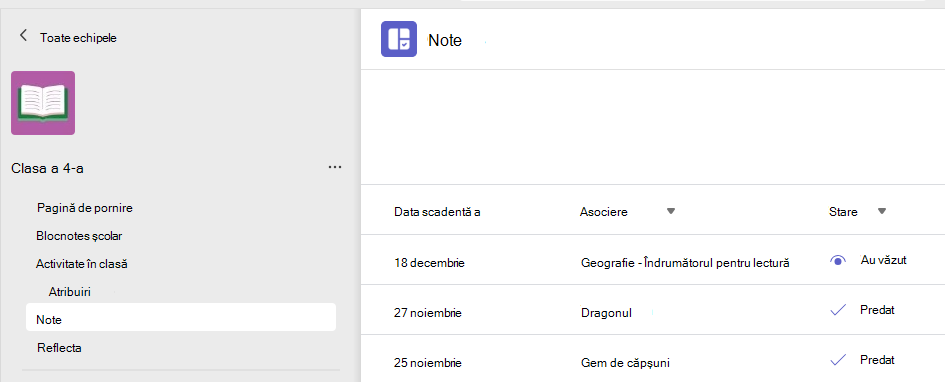This screenshot has width=945, height=382.
Task: Go back via Toate echipele link
Action: (x=78, y=38)
